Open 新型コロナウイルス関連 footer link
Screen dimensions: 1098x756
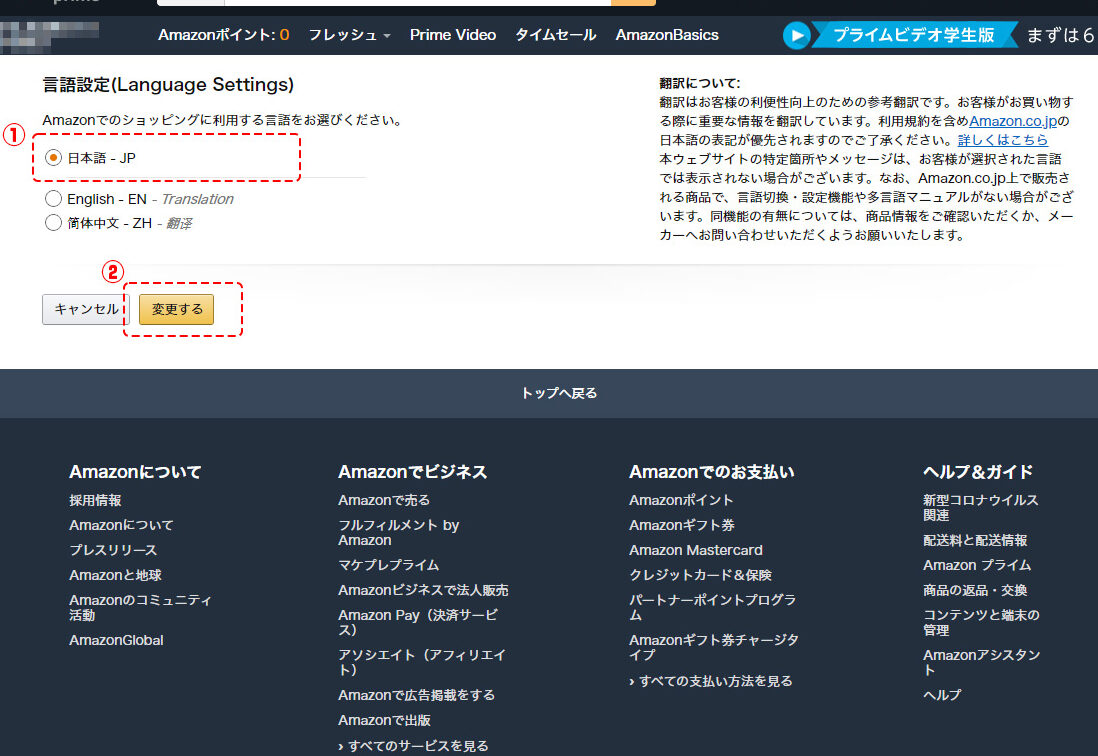tap(980, 508)
